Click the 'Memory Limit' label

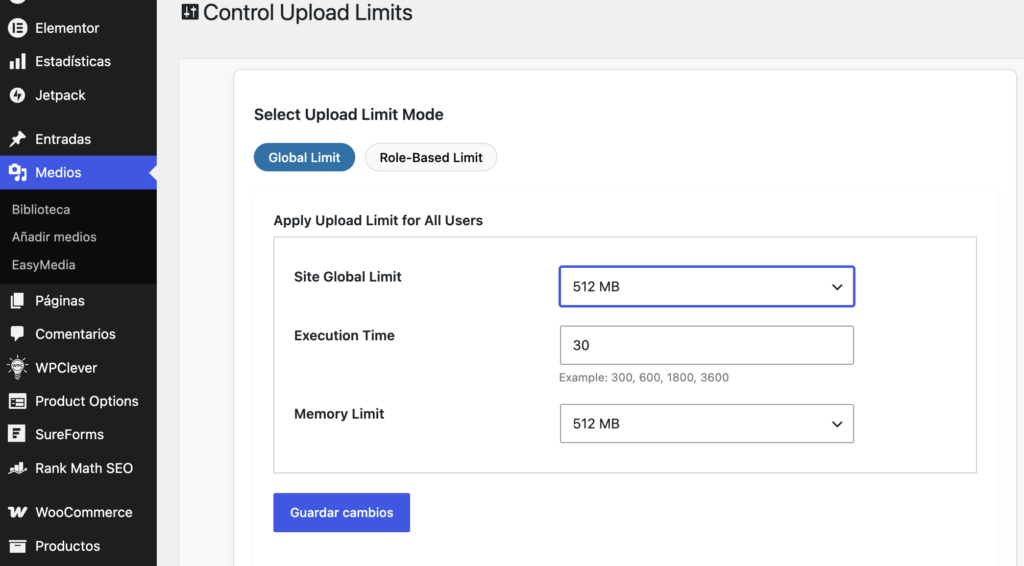[339, 414]
